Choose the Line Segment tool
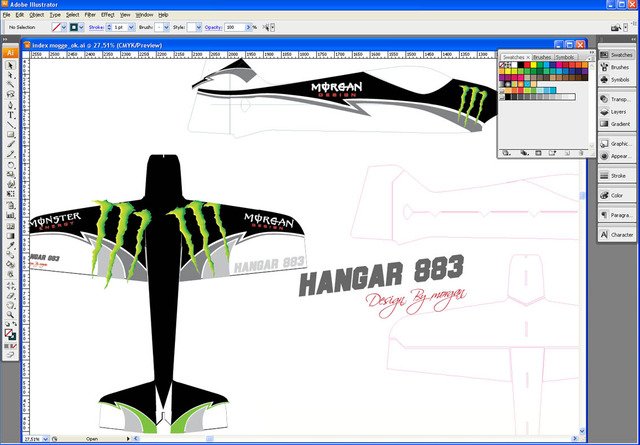Viewport: 640px width, 445px height. [11, 125]
